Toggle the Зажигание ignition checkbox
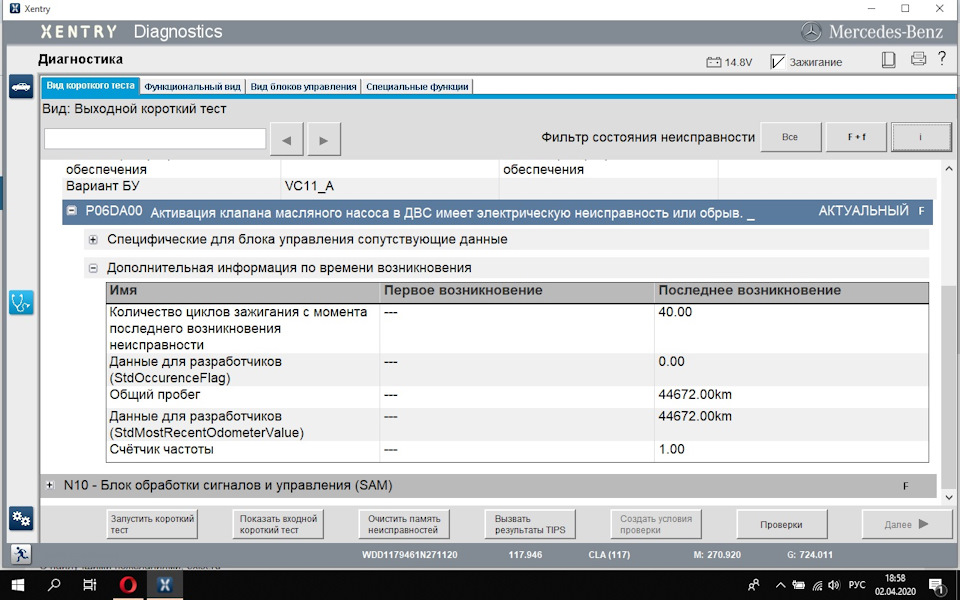960x600 pixels. click(778, 62)
